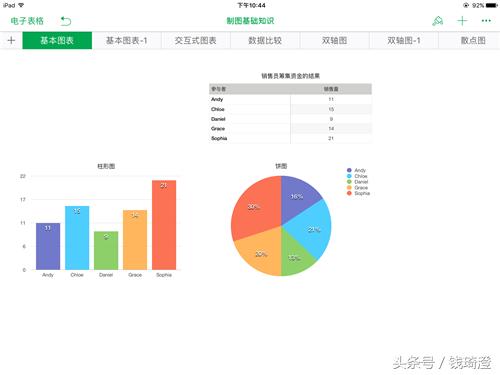Select the 参与者 header cell
The width and height of the screenshot is (500, 375).
click(x=250, y=89)
